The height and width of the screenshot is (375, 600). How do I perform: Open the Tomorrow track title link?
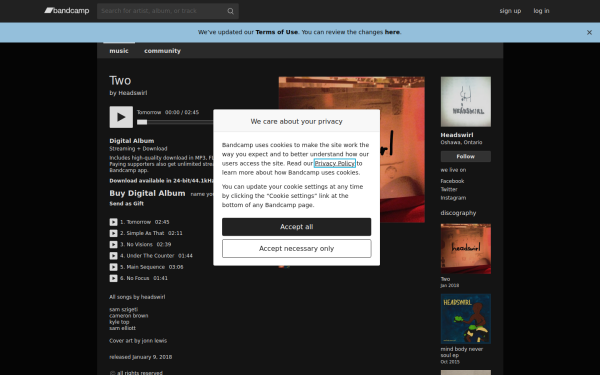139,222
